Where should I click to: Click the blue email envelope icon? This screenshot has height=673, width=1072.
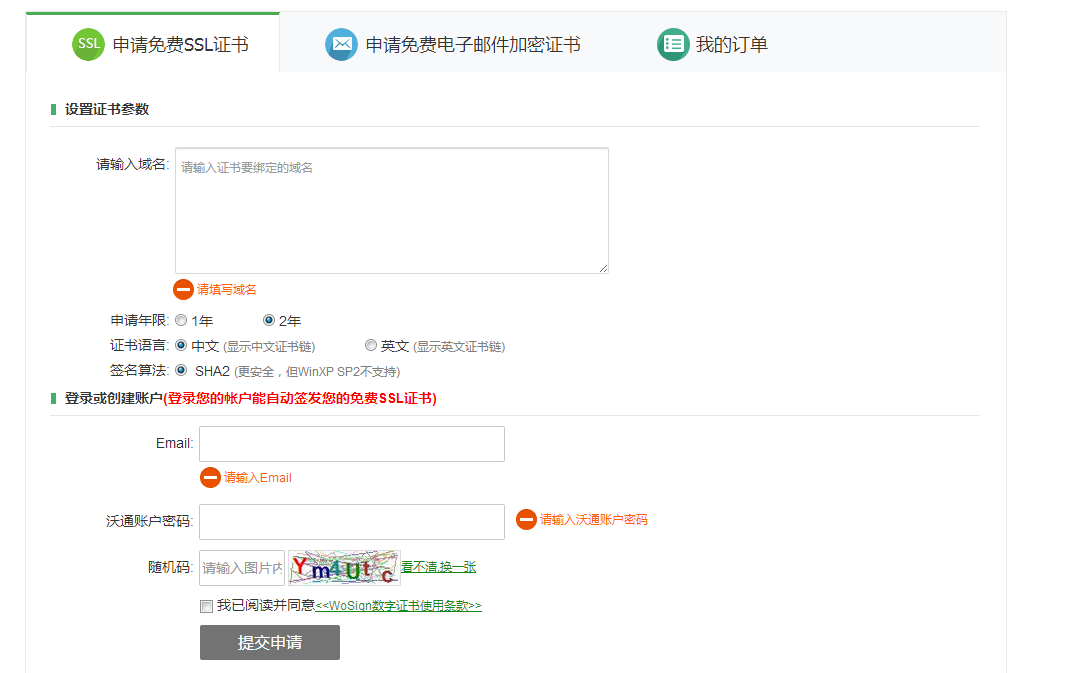341,44
